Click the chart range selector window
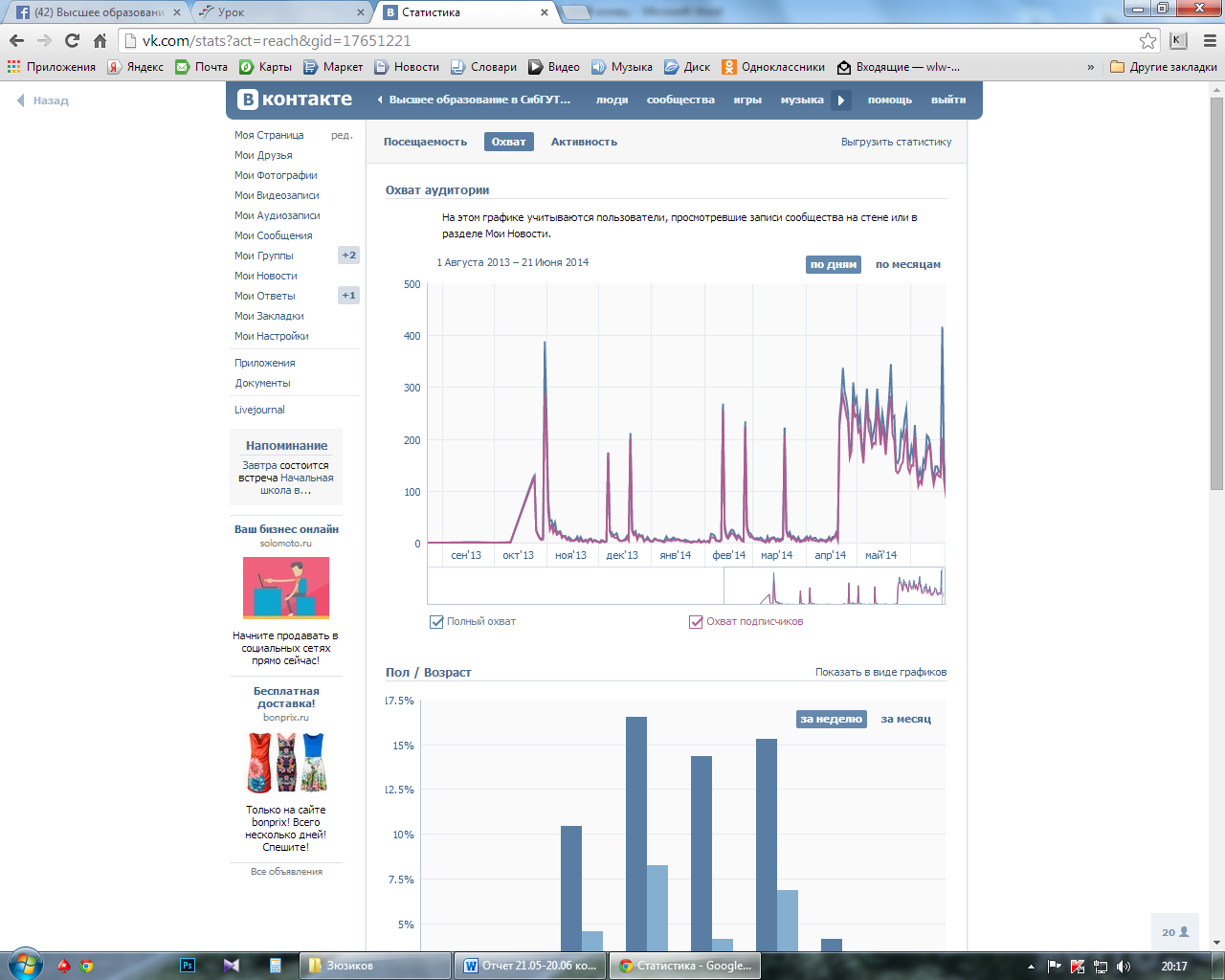The image size is (1225, 980). click(x=835, y=586)
